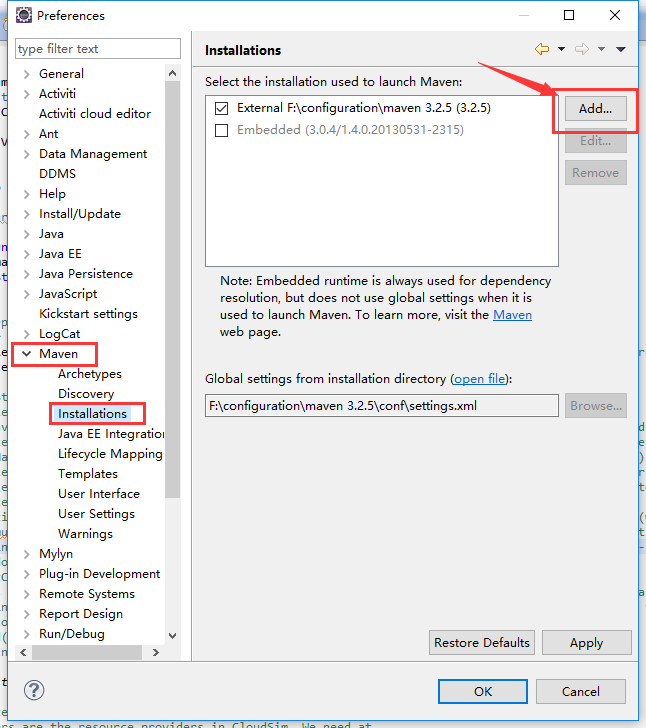Expand the LogCat node

click(x=26, y=334)
